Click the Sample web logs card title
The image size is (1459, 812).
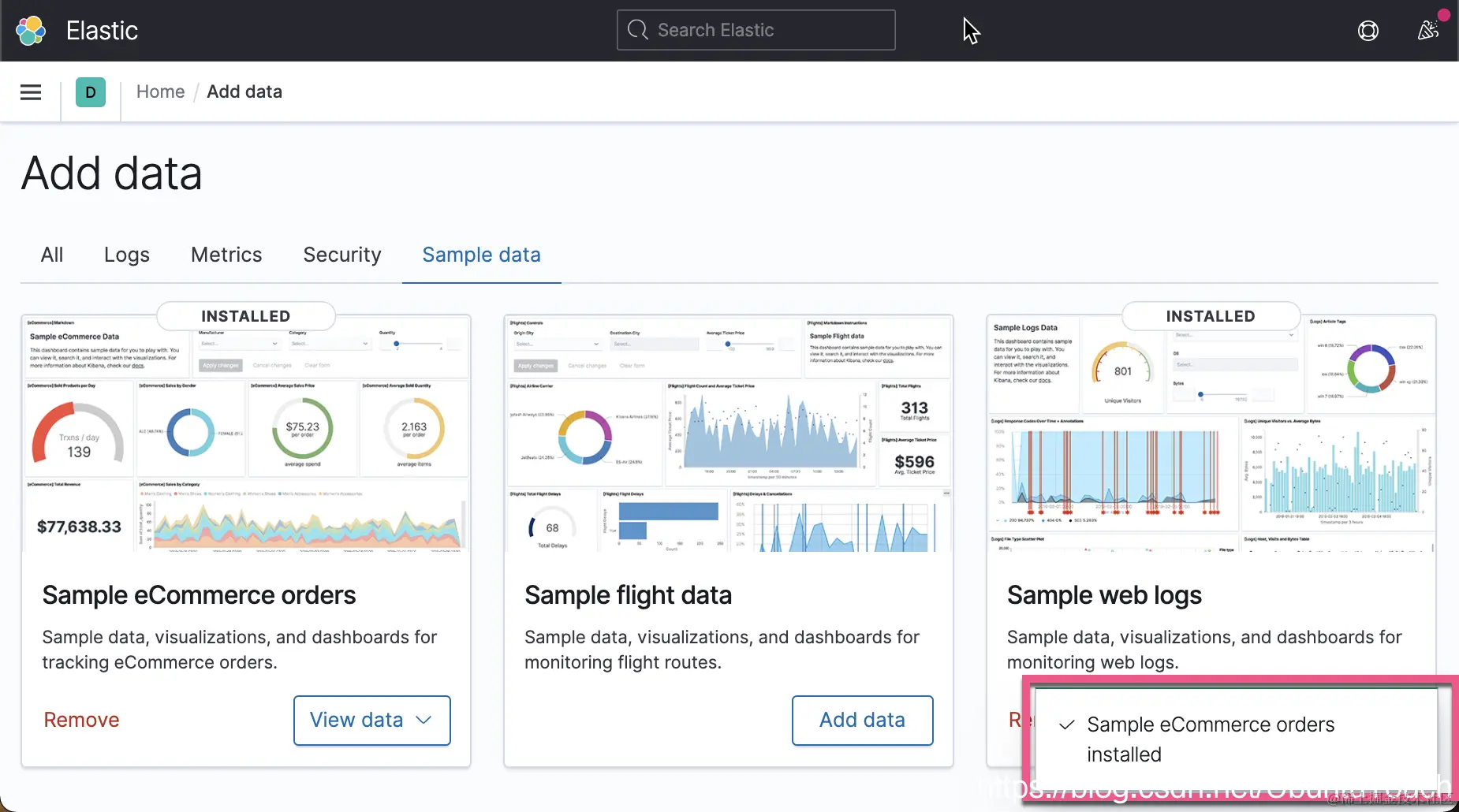(1104, 595)
